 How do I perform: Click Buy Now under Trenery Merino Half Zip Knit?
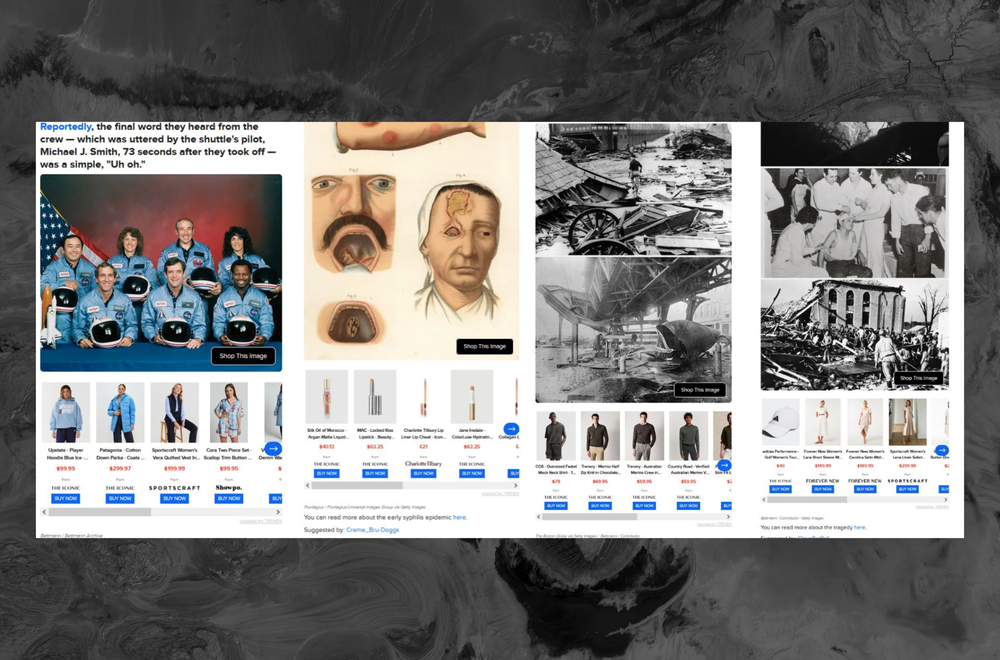pyautogui.click(x=600, y=506)
